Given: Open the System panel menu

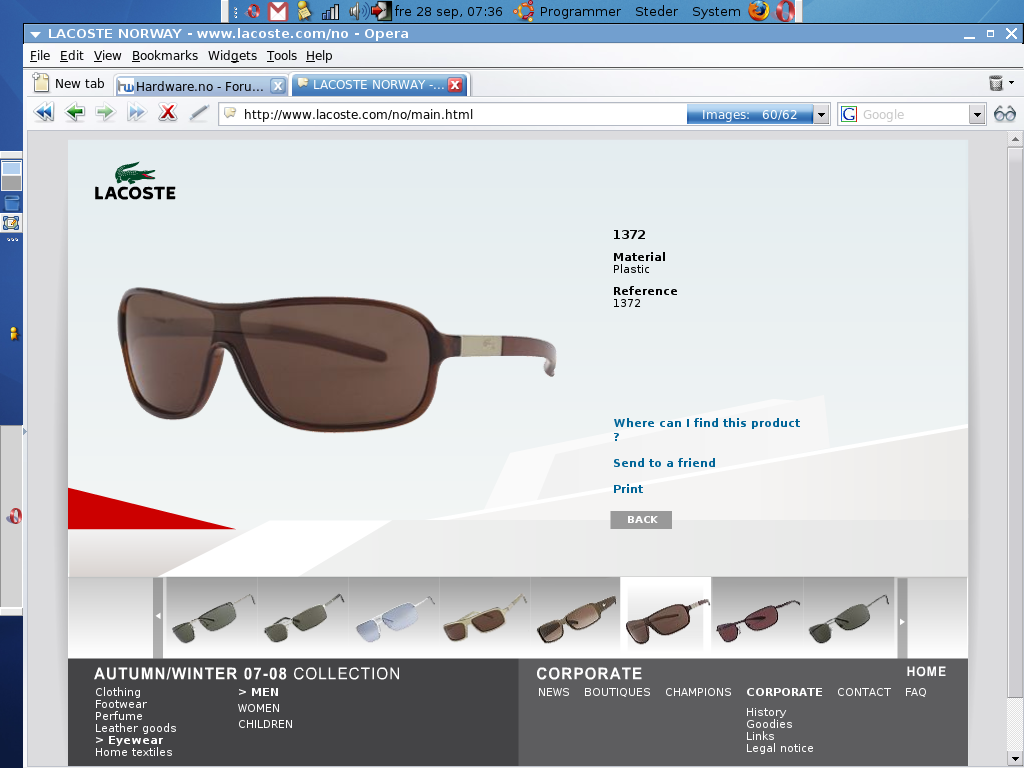Looking at the screenshot, I should pos(716,12).
